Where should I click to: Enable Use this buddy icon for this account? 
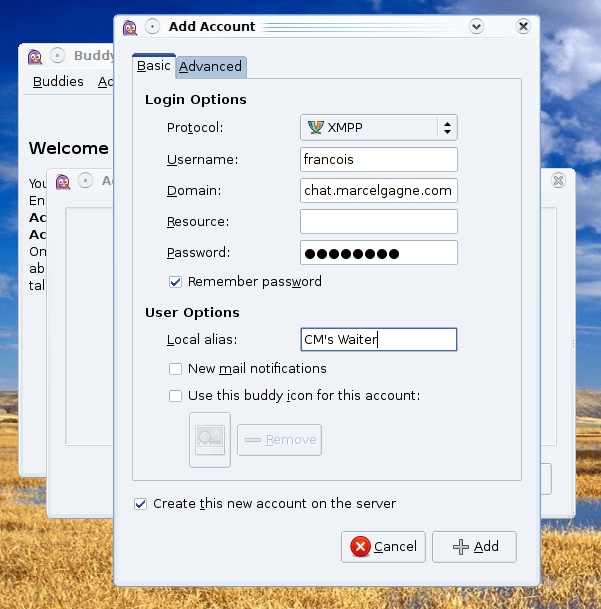click(x=176, y=396)
